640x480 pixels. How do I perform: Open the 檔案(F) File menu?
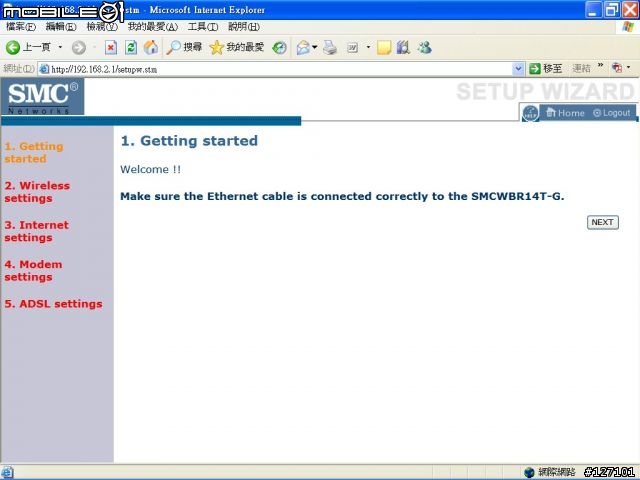(21, 27)
